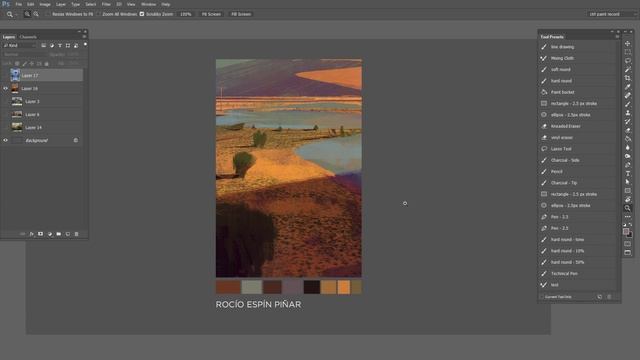Open workspace switcher dropdown top right

(612, 14)
